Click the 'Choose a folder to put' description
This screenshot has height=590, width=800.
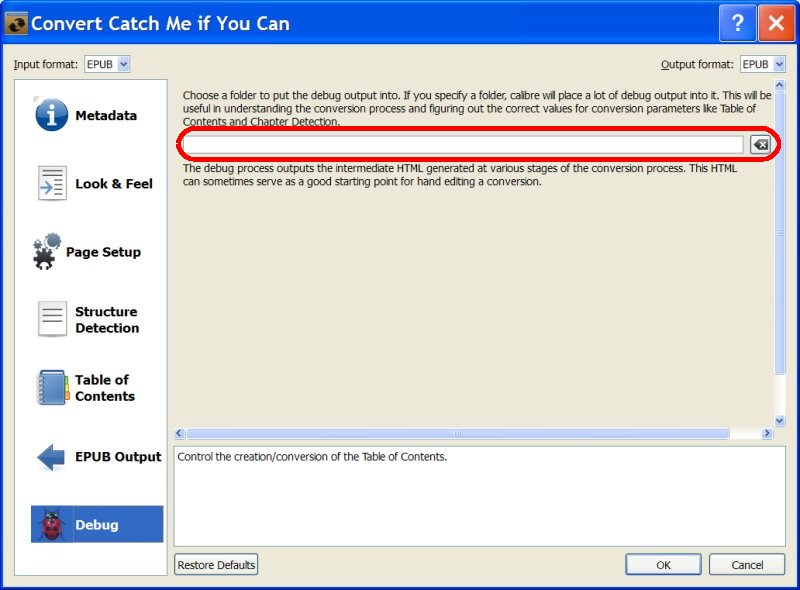(x=477, y=108)
